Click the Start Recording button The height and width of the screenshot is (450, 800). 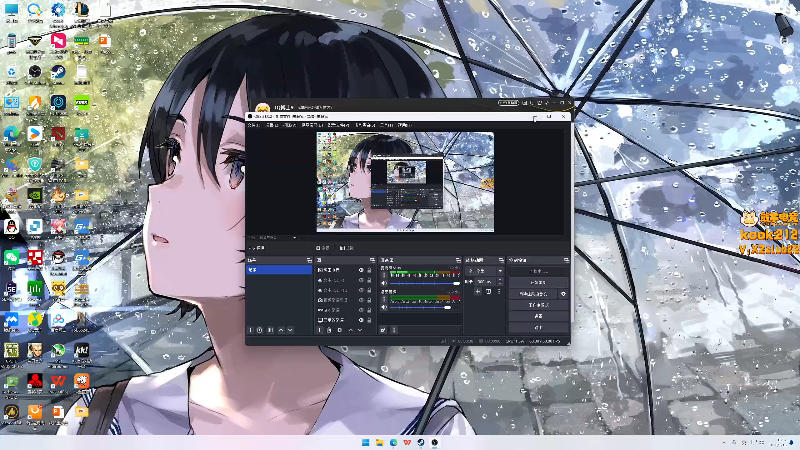[x=538, y=283]
